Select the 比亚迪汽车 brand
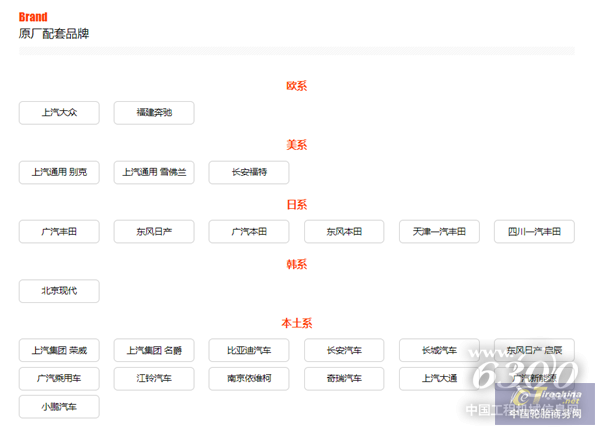Screen dimensions: 600x430 [x=249, y=350]
